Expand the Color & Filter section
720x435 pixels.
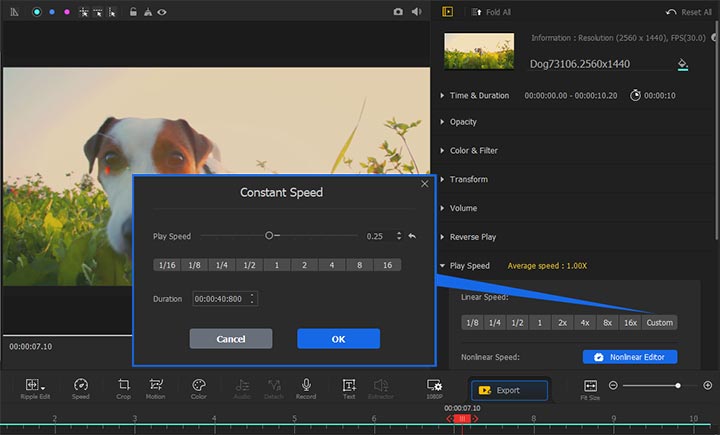pyautogui.click(x=473, y=151)
